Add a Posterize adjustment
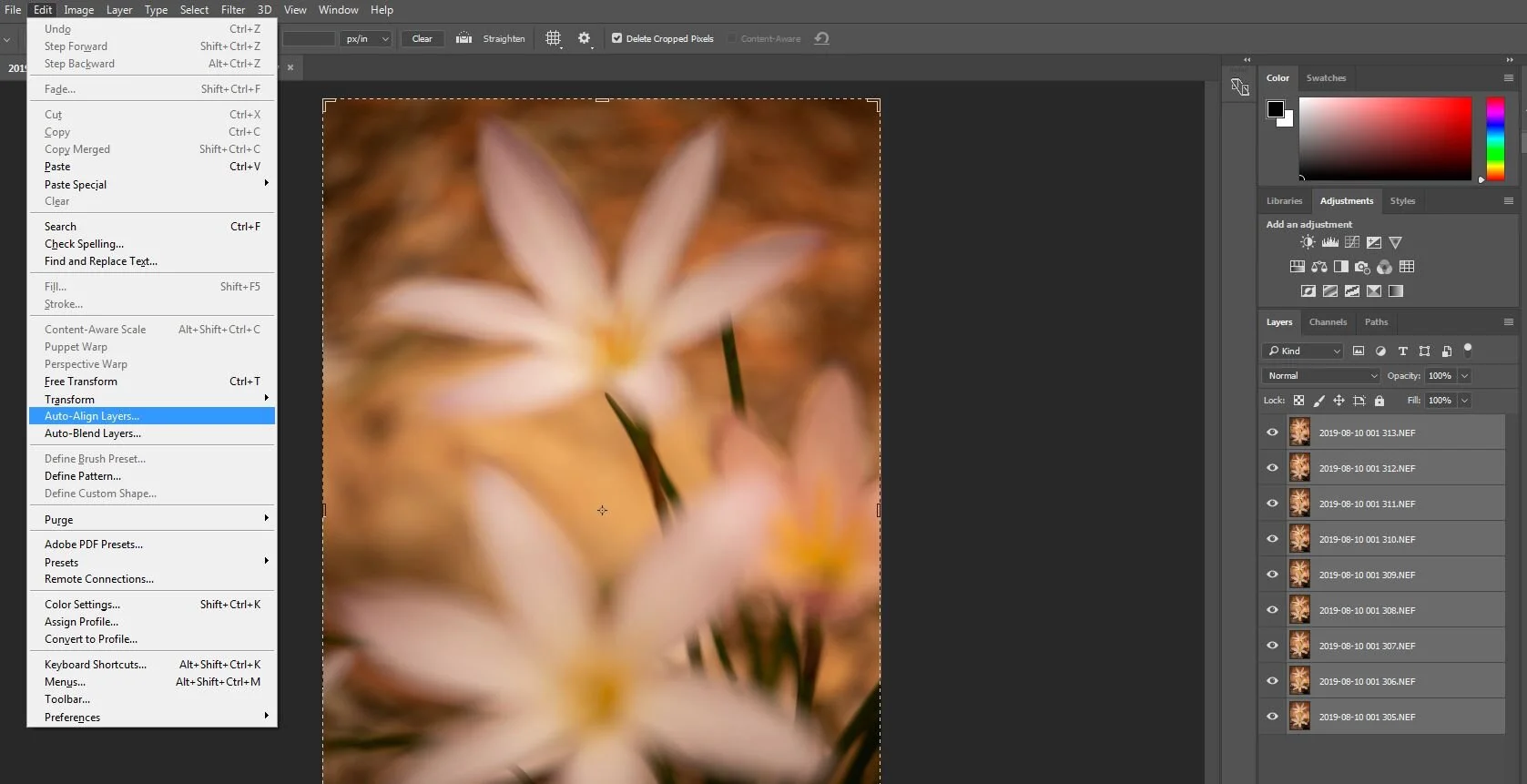The width and height of the screenshot is (1527, 784). click(x=1329, y=291)
